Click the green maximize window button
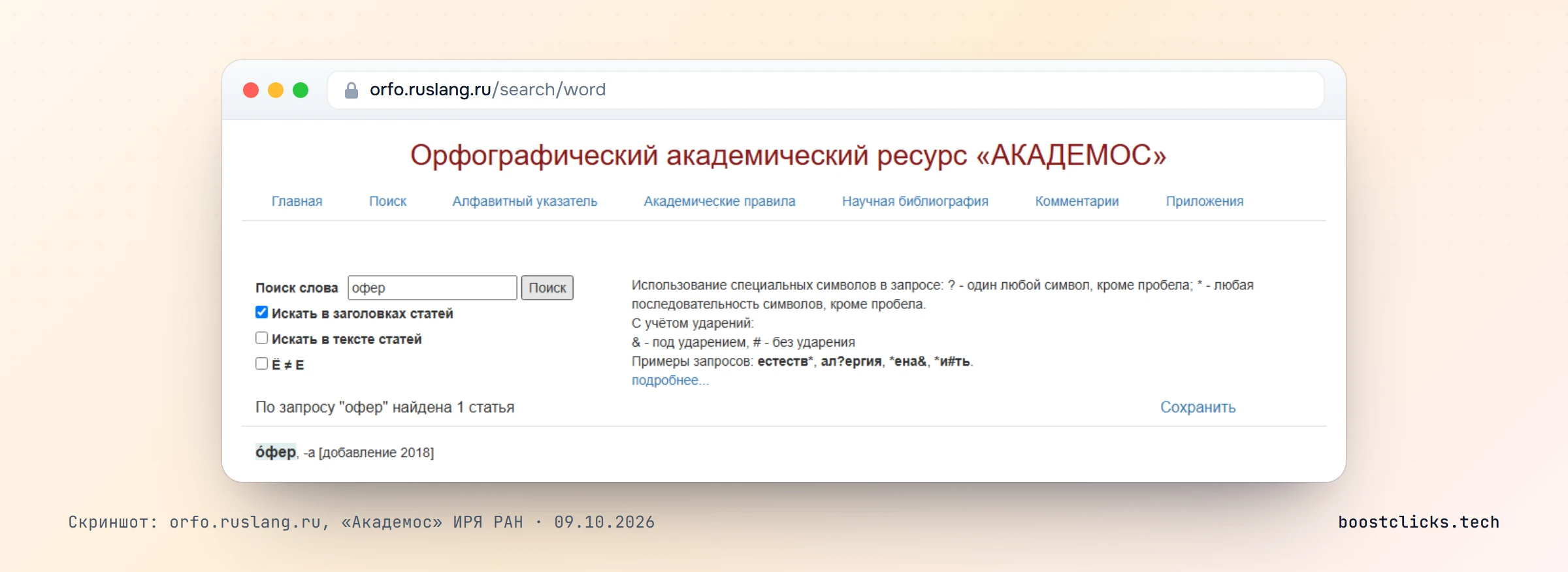 pos(301,90)
